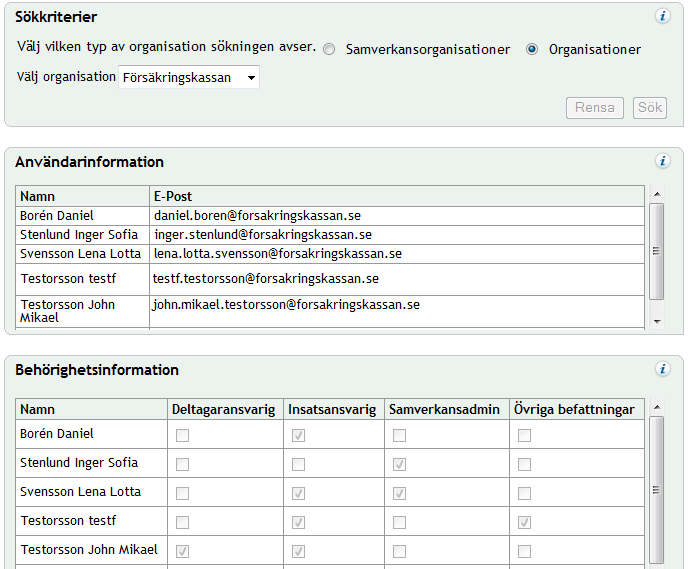Click scrollbar thumb in Behörighetsinformation table
This screenshot has height=569, width=691.
click(657, 490)
